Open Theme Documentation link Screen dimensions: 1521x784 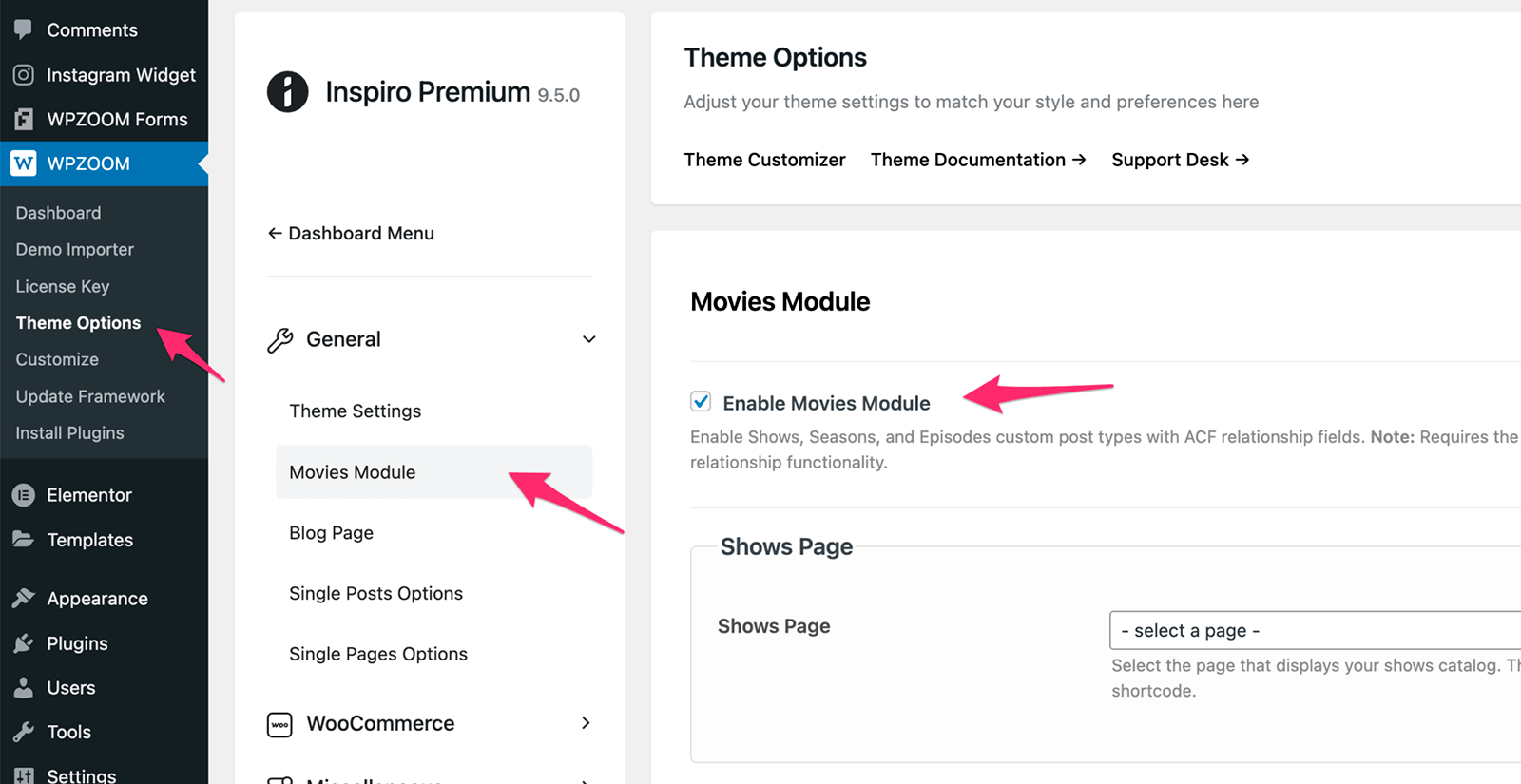[x=978, y=160]
